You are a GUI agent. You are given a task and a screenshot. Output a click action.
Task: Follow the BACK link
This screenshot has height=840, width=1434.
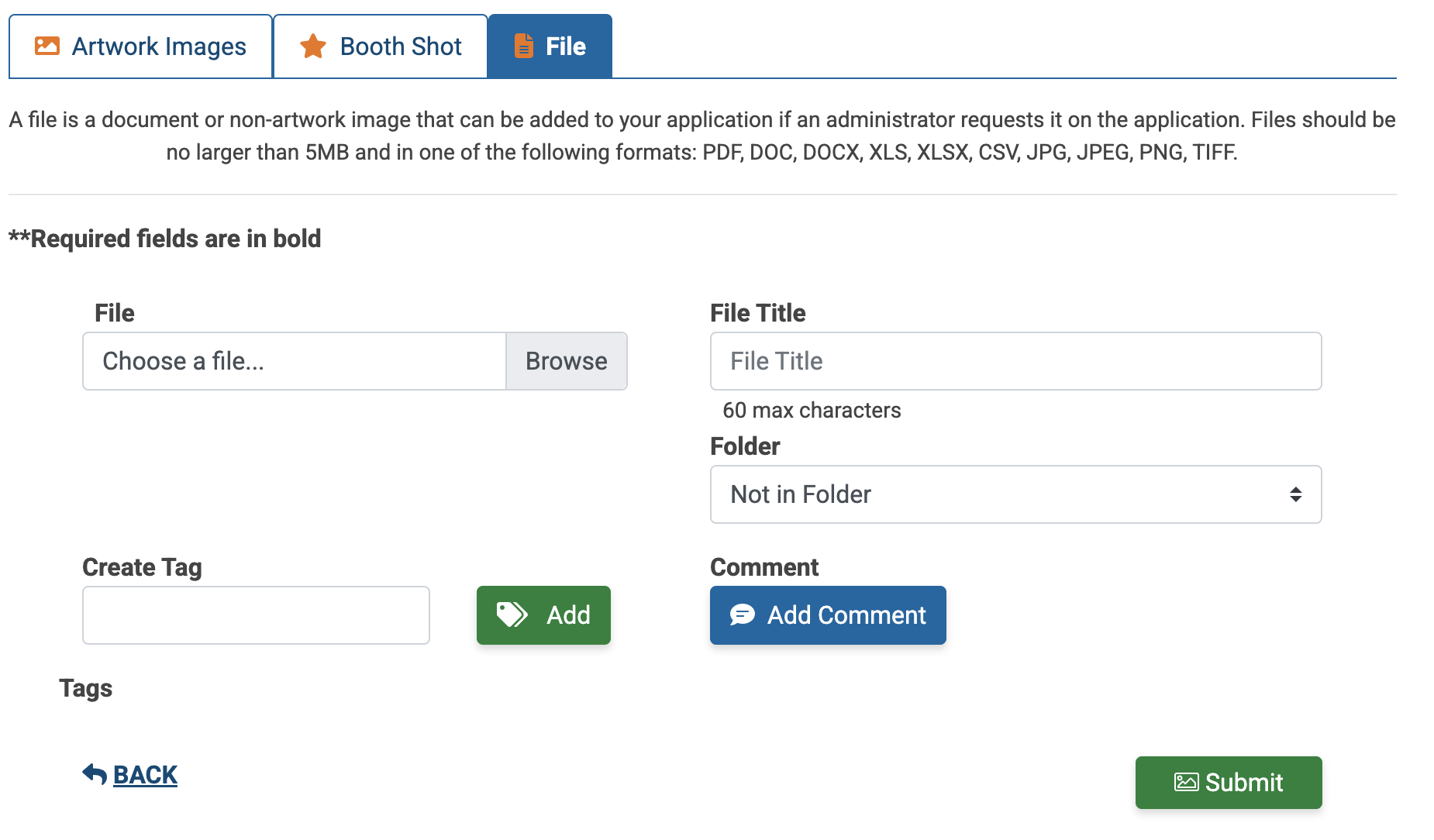pos(145,775)
